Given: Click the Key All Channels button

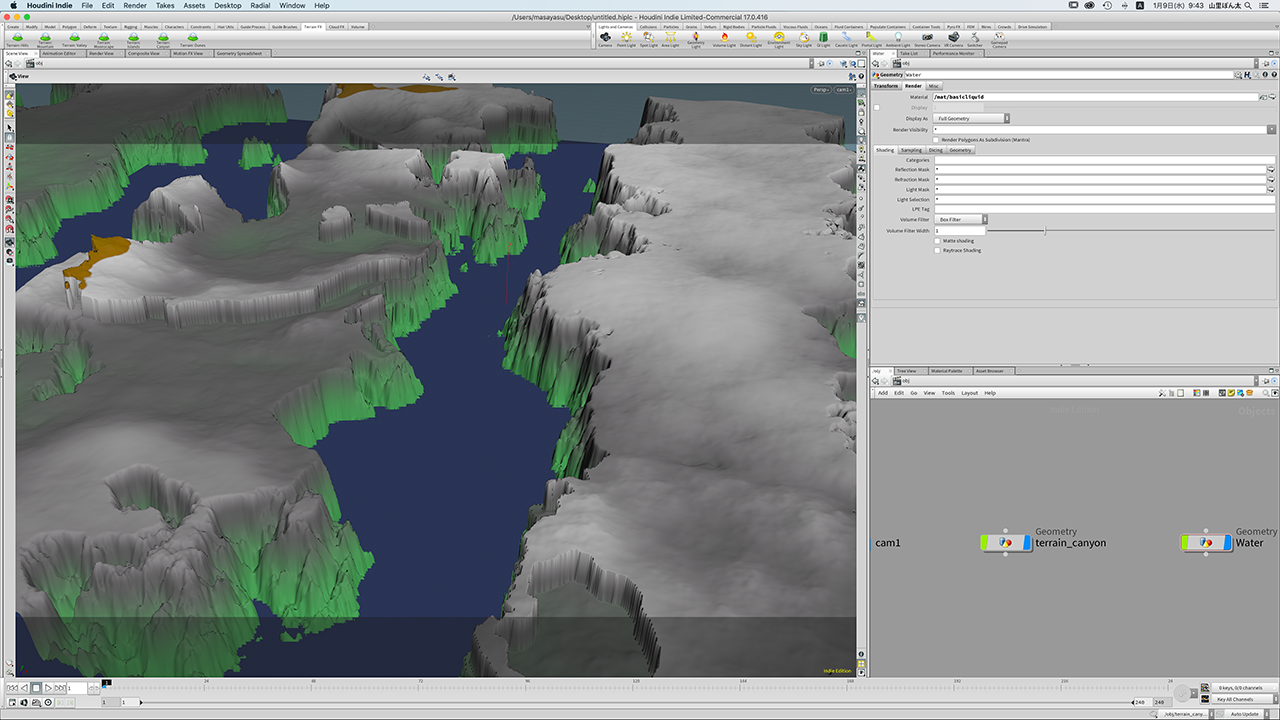Looking at the screenshot, I should pos(1235,699).
